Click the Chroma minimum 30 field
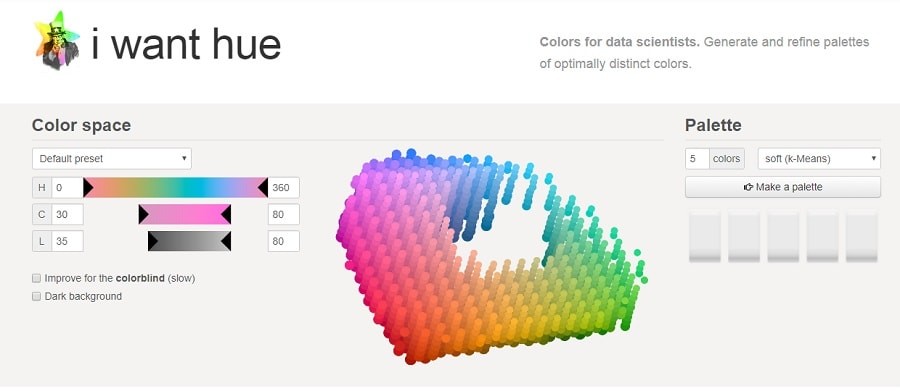Image resolution: width=900 pixels, height=391 pixels. click(x=67, y=214)
